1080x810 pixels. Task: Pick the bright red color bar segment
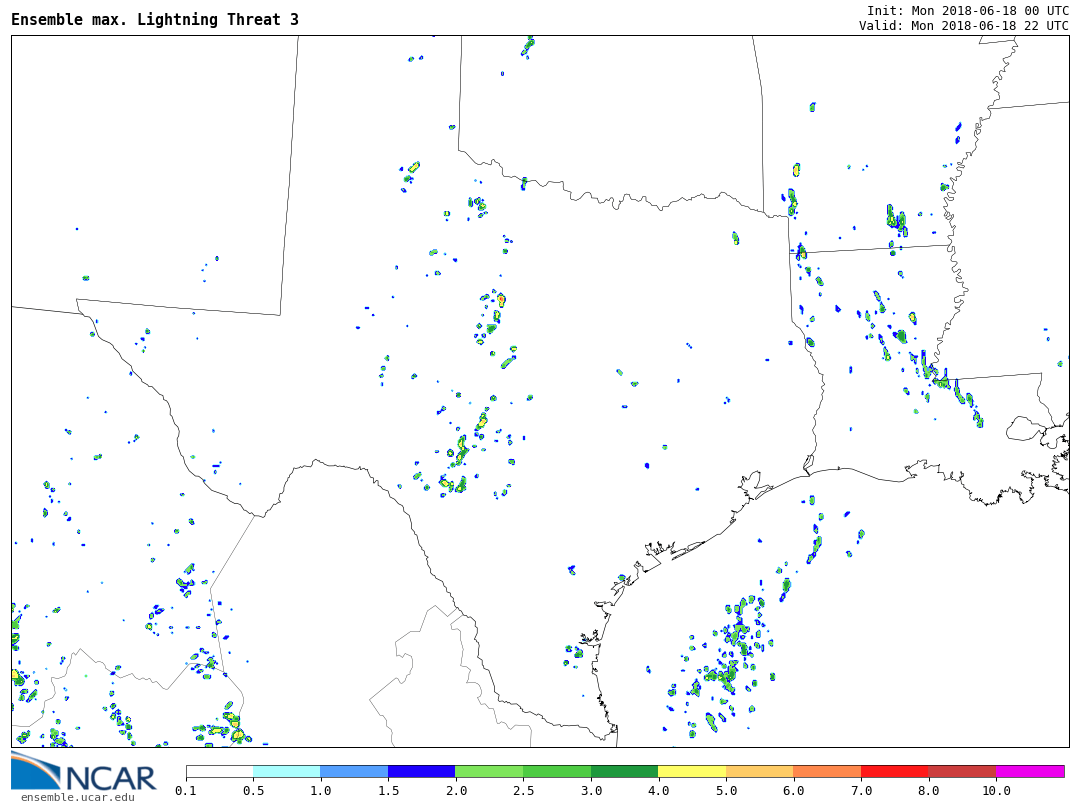coord(894,771)
